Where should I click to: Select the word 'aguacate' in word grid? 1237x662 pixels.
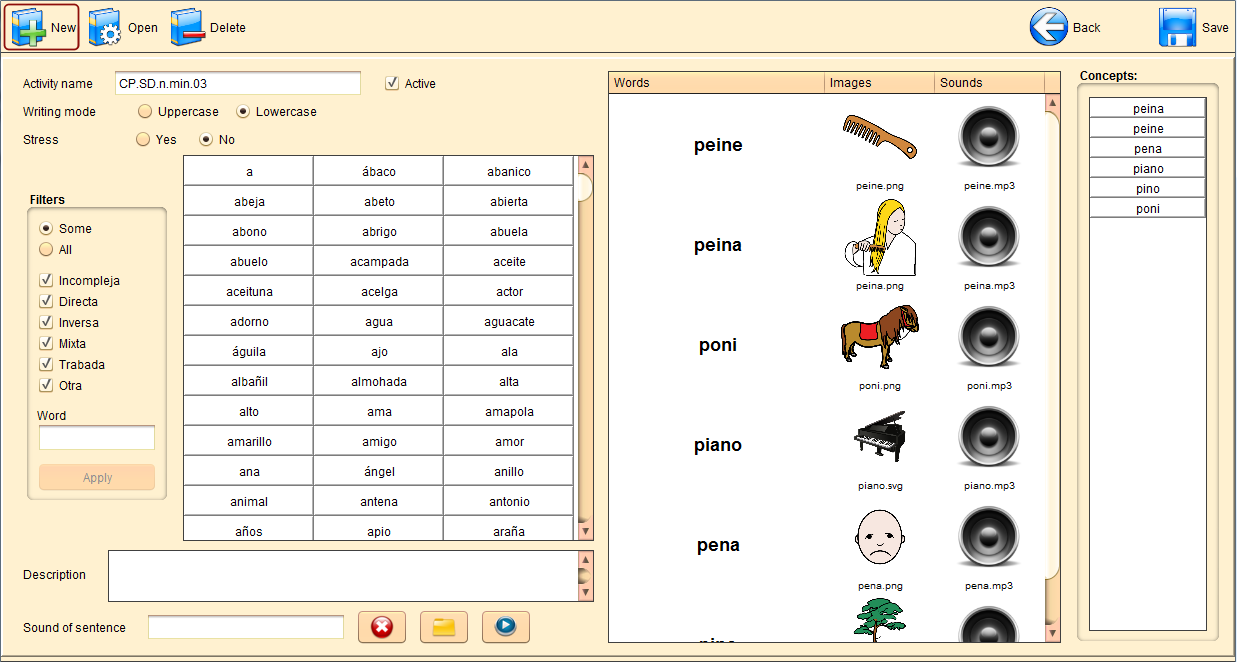[509, 321]
